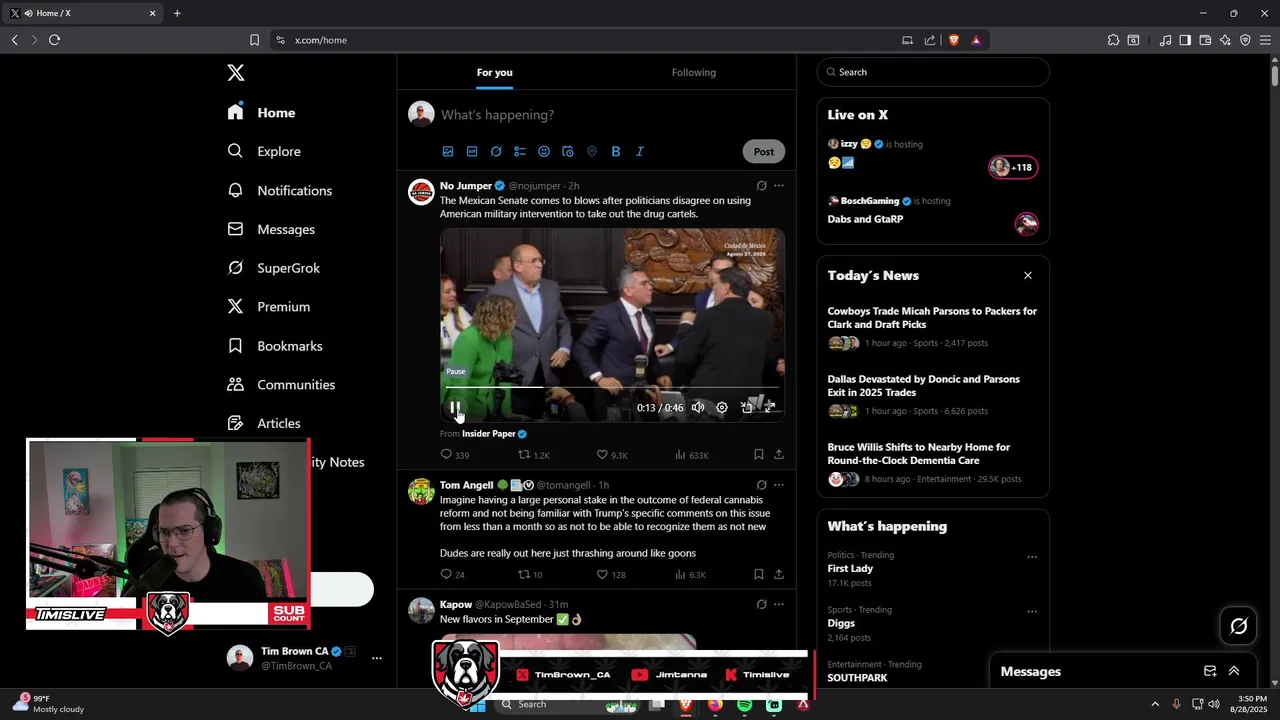Click the What's happening compose field
Viewport: 1280px width, 720px height.
pyautogui.click(x=610, y=115)
